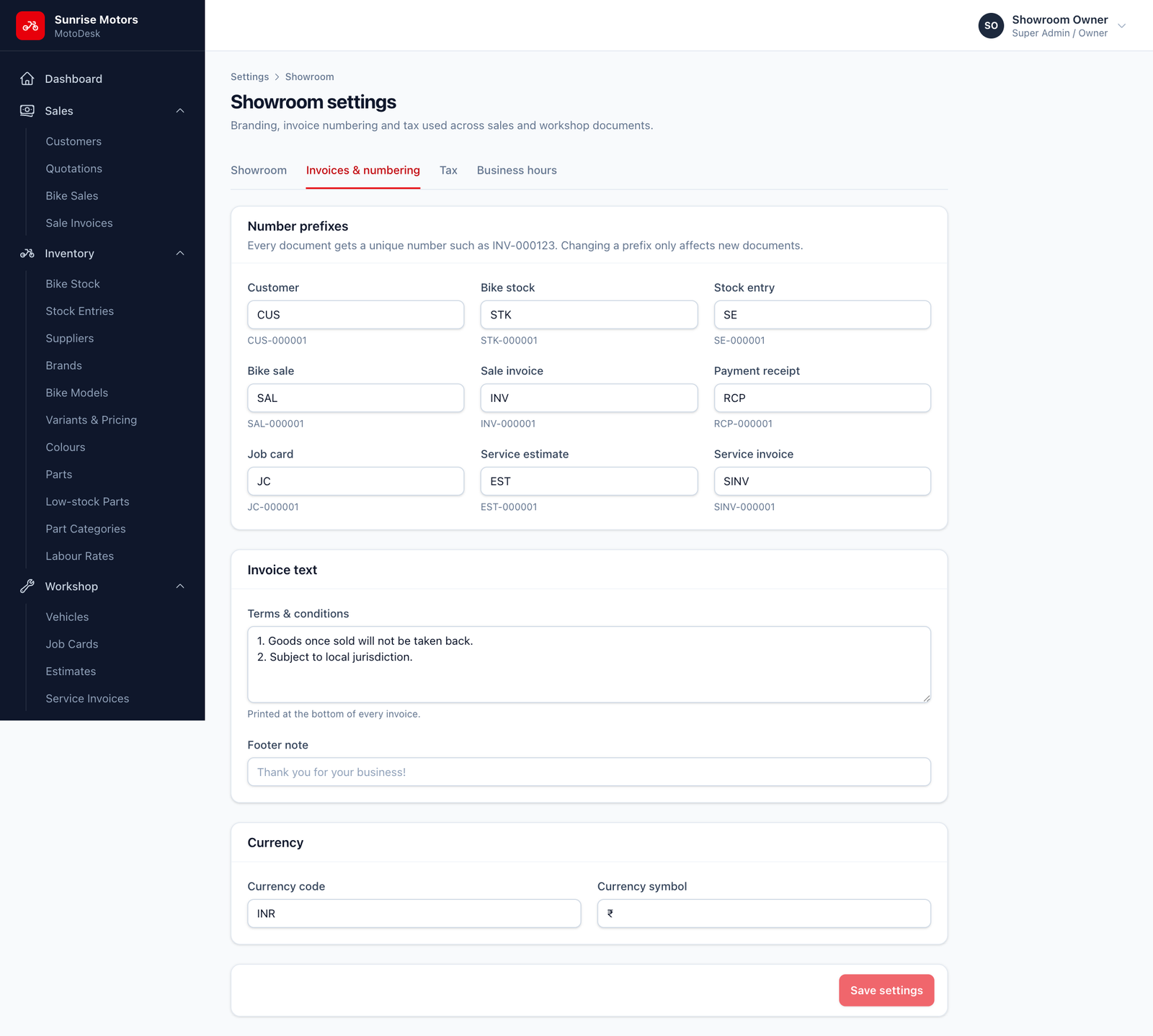Click the Number prefixes heading
Viewport: 1153px width, 1036px height.
(298, 226)
